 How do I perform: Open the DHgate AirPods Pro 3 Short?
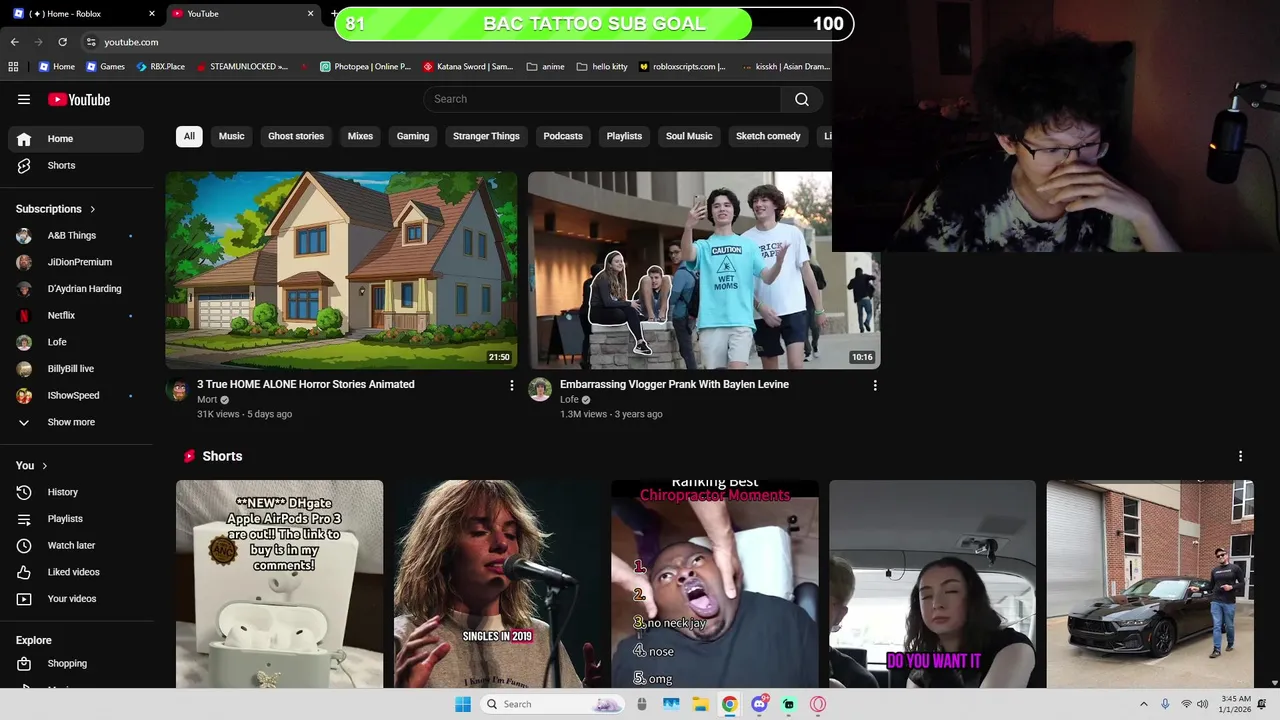(280, 584)
